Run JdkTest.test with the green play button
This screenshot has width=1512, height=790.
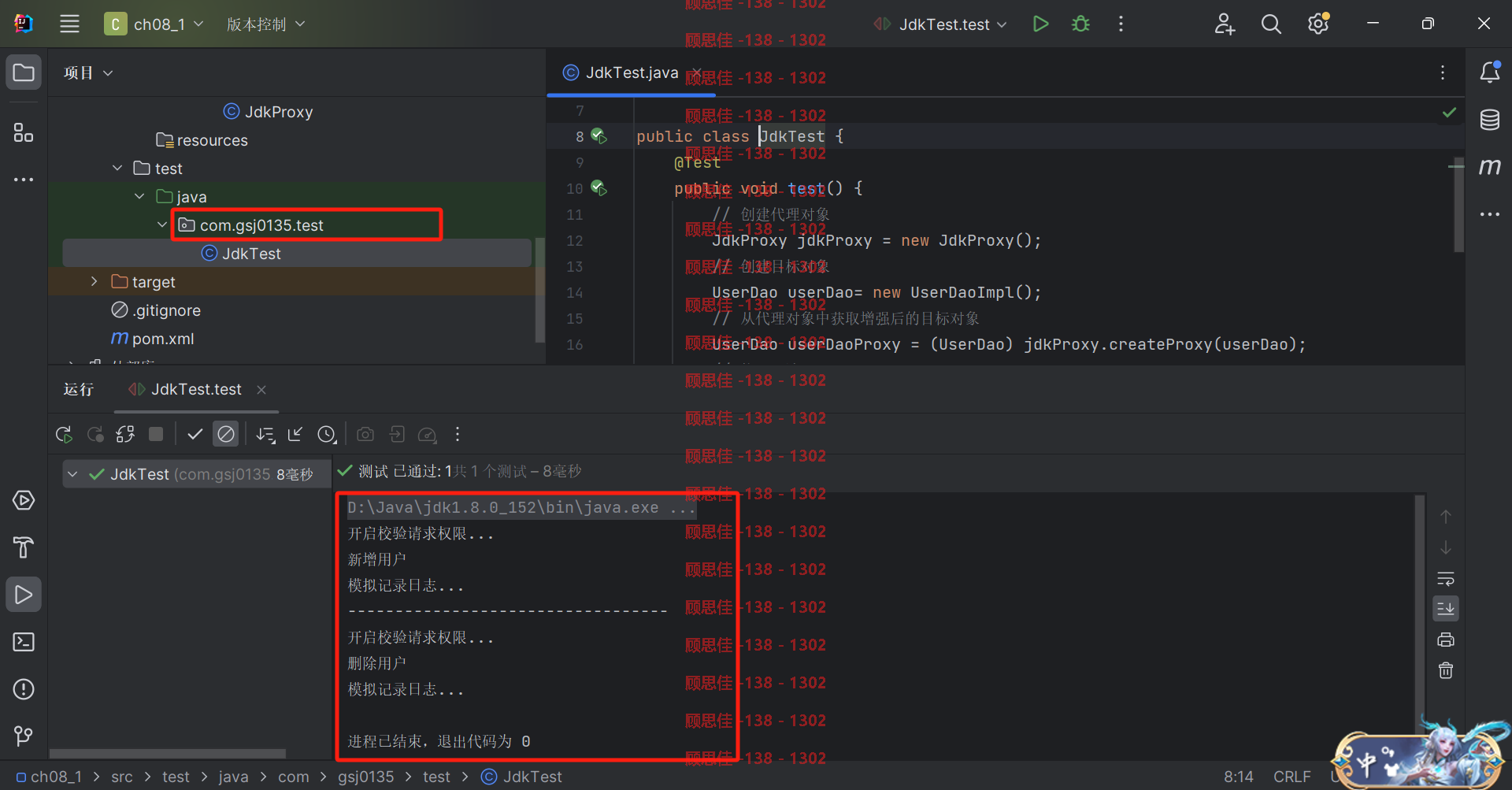pos(1040,24)
